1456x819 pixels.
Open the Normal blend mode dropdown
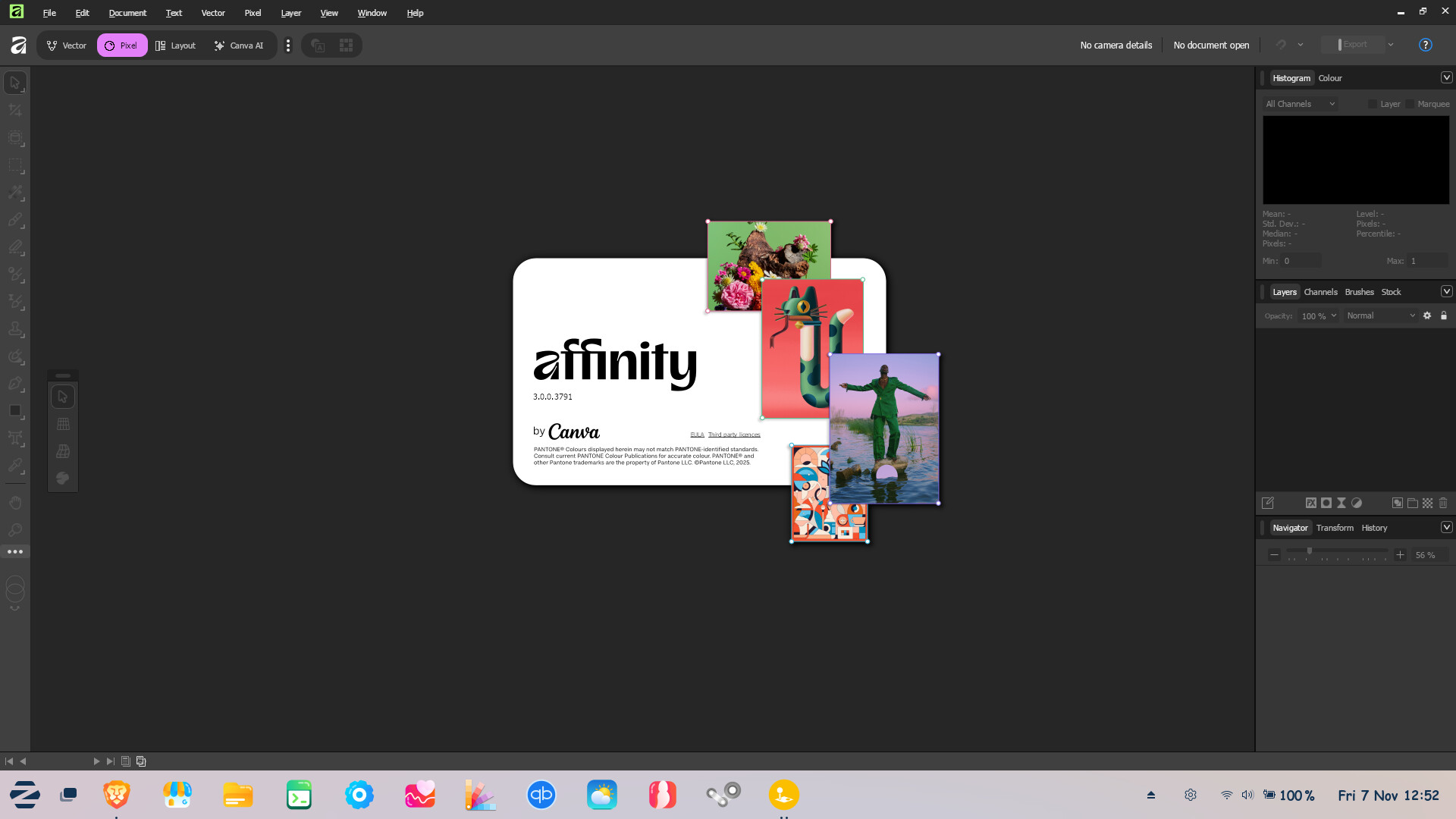(1380, 315)
